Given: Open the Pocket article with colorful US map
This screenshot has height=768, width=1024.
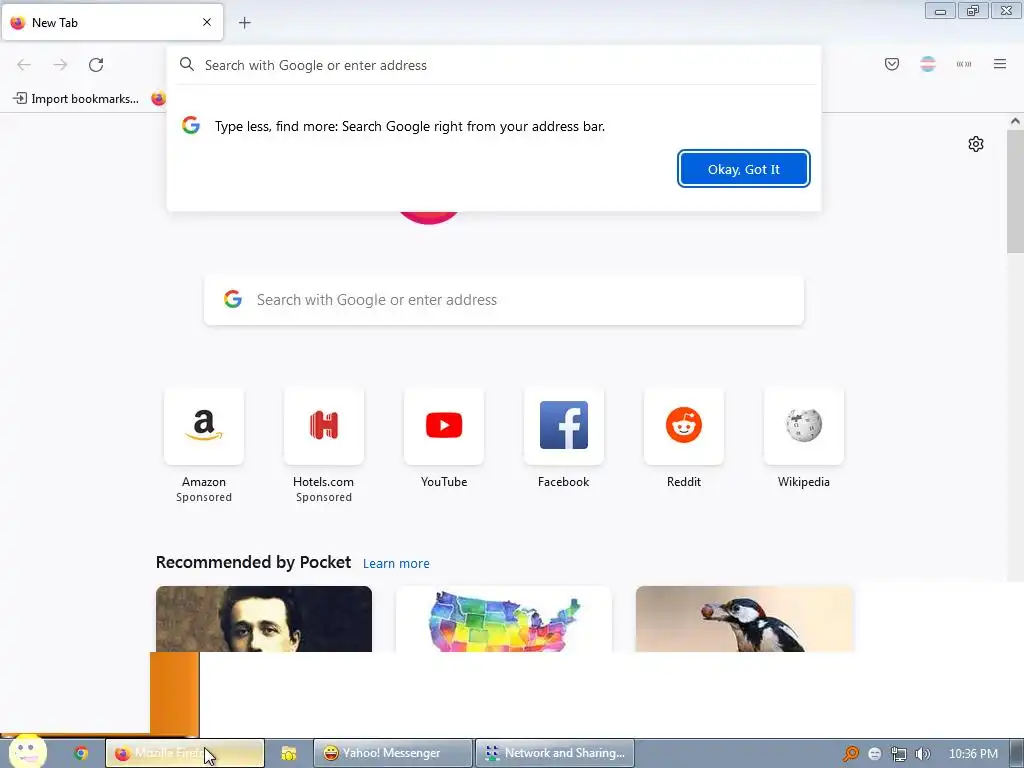Looking at the screenshot, I should [x=504, y=619].
